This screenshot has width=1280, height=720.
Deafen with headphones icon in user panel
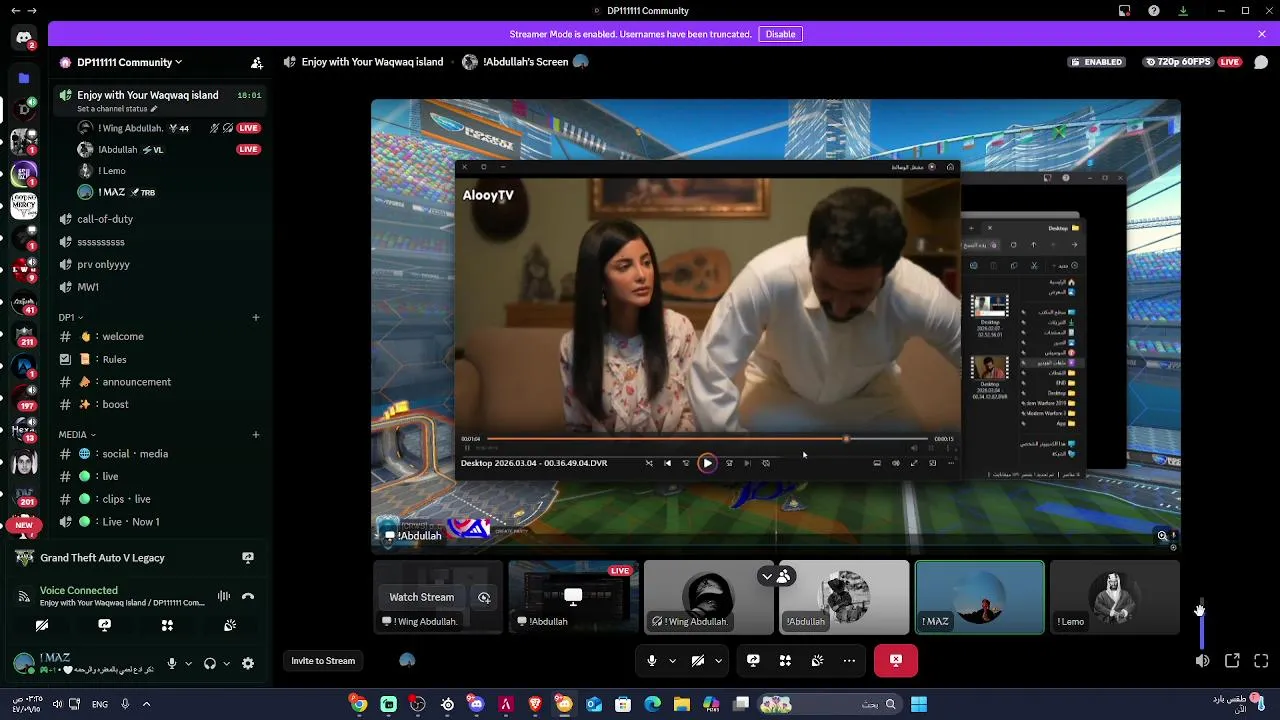(210, 663)
